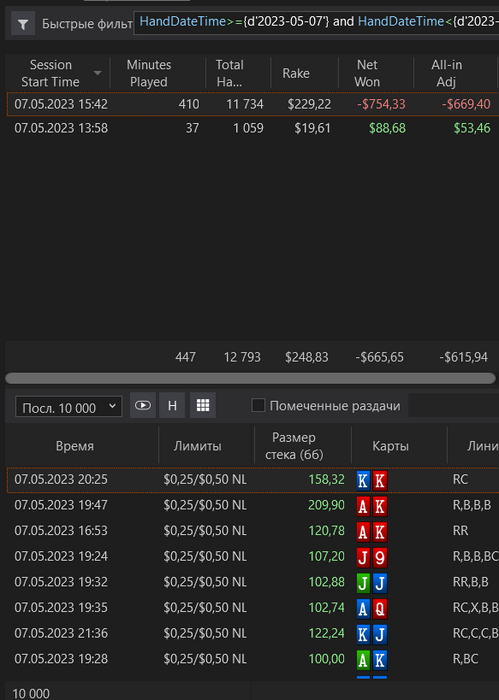499x700 pixels.
Task: Select the 07.05.2023 13:58 session row
Action: (253, 129)
